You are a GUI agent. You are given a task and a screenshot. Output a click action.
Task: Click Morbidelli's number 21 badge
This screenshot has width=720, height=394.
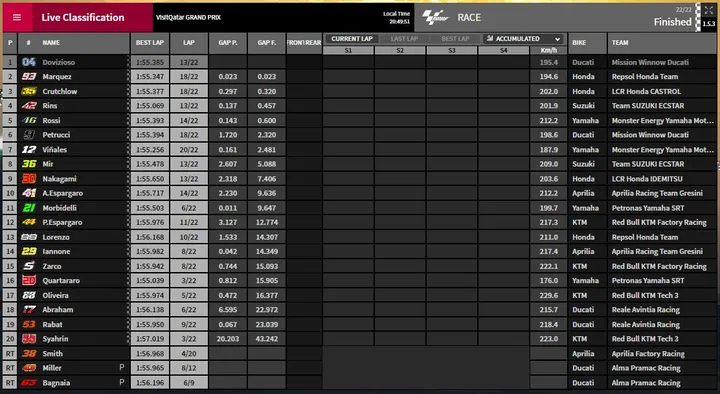pos(28,208)
